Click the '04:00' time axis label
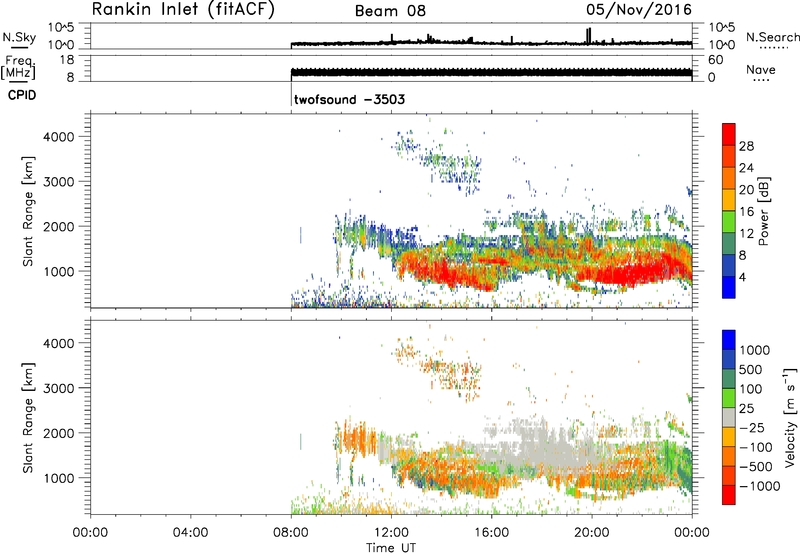800x554 pixels. coord(190,533)
